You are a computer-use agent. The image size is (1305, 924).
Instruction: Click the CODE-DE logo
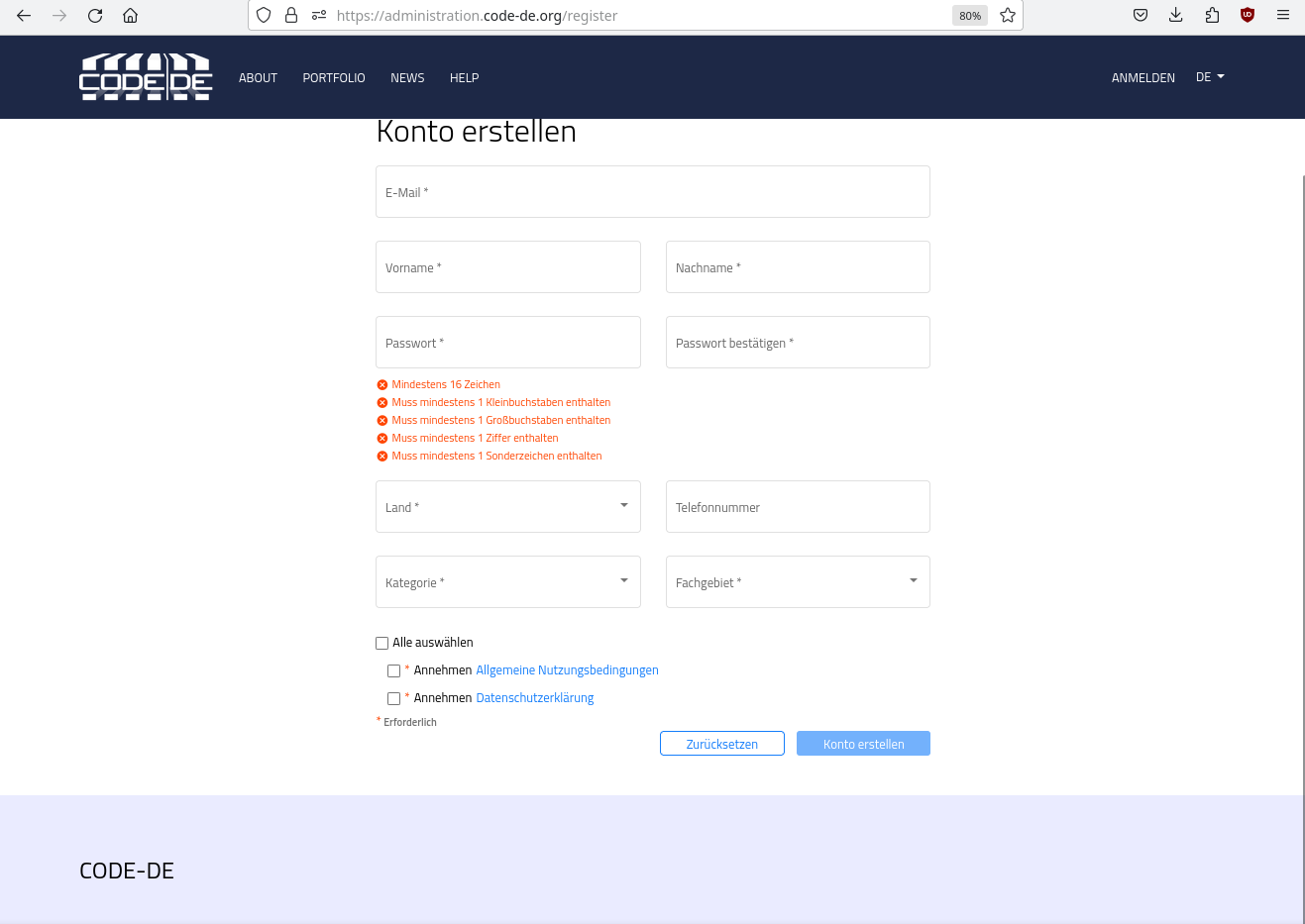pyautogui.click(x=146, y=76)
